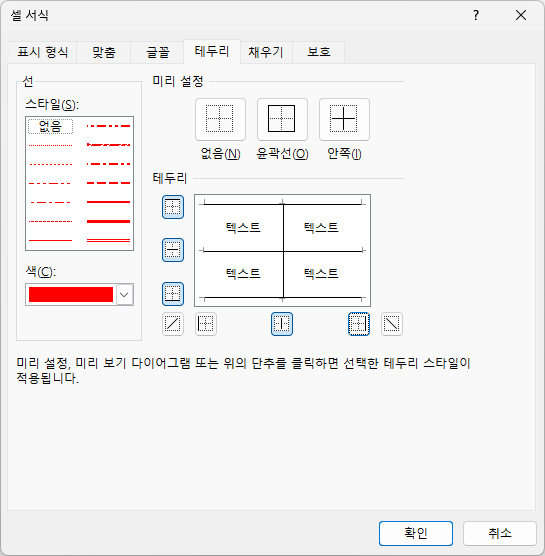Choose the medium dashed line style

(109, 183)
